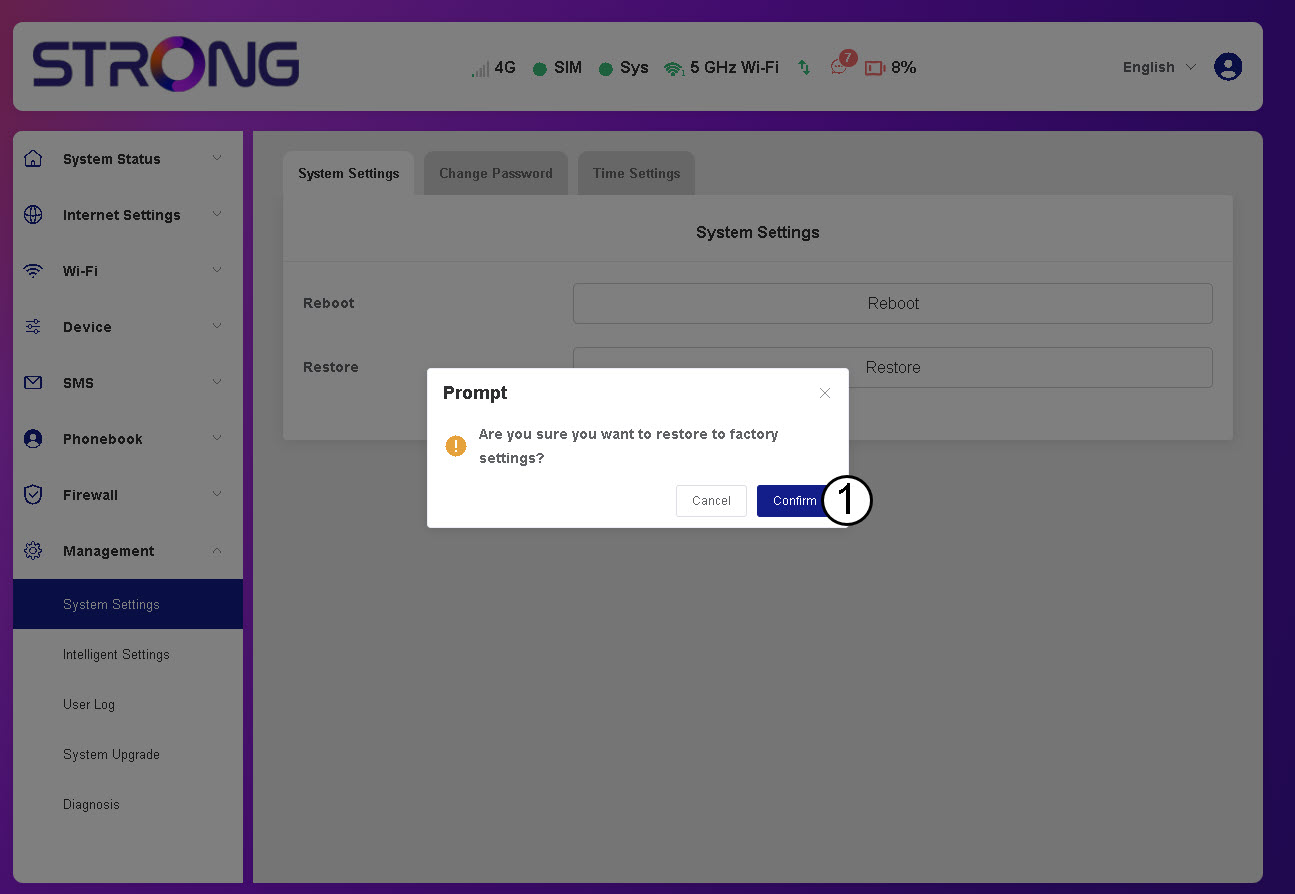Viewport: 1295px width, 894px height.
Task: Click the STRONG logo
Action: click(x=166, y=66)
